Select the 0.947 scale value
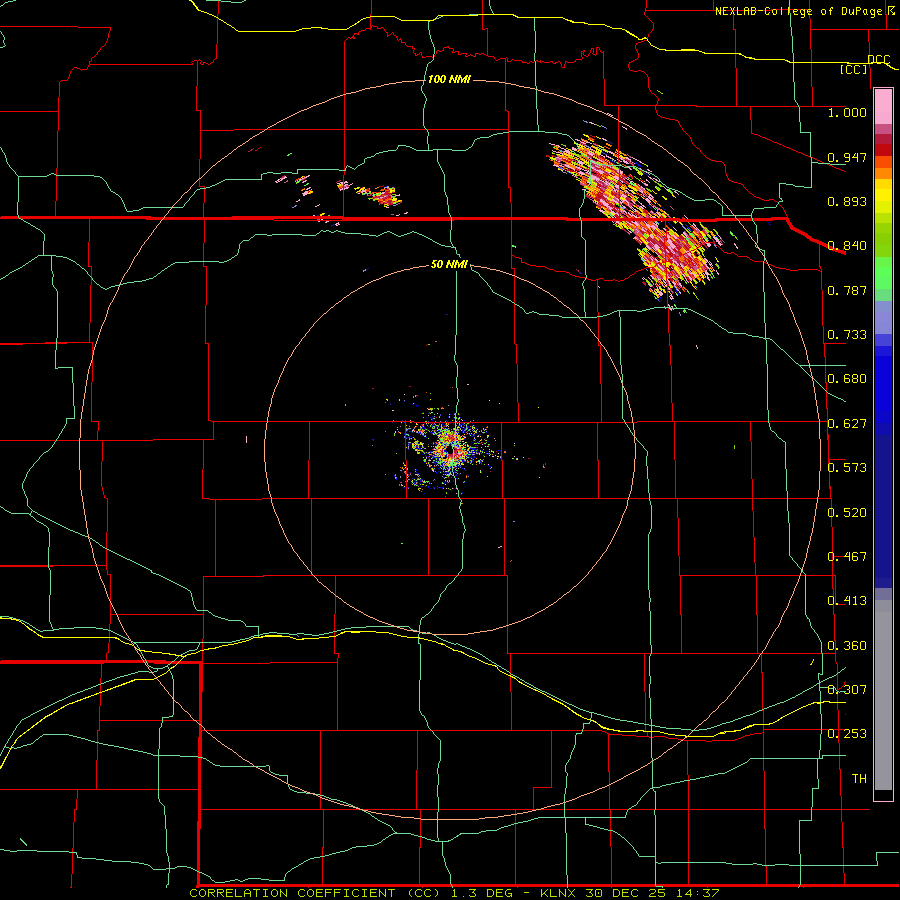Viewport: 900px width, 900px height. (847, 157)
